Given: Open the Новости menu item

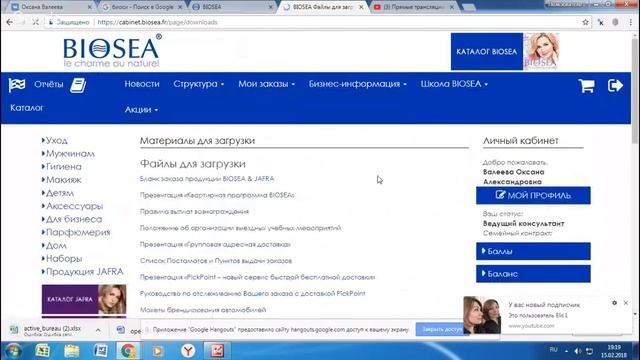Looking at the screenshot, I should [142, 84].
